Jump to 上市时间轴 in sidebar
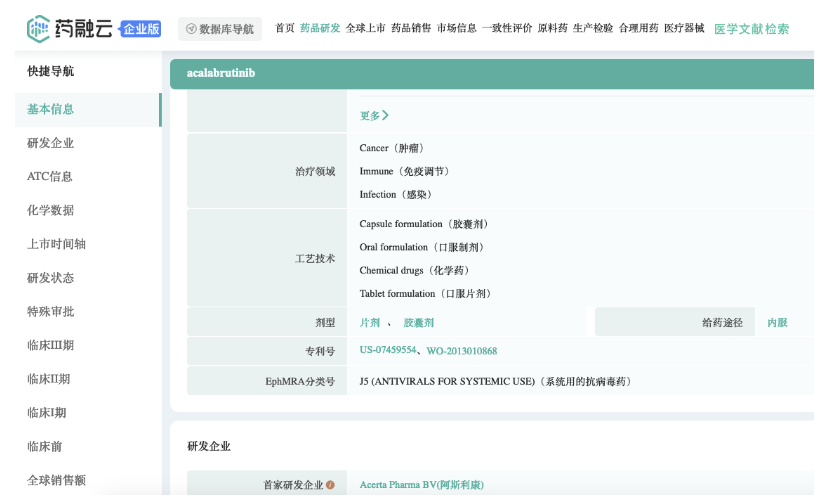The width and height of the screenshot is (839, 501). 56,244
